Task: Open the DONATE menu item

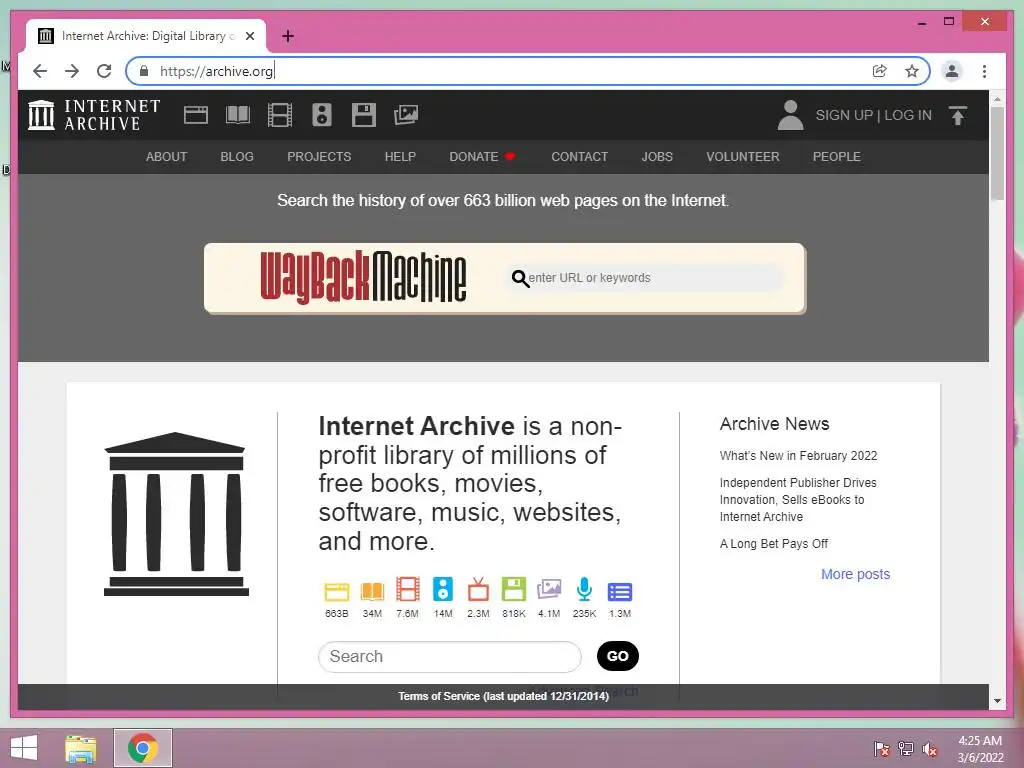Action: (x=482, y=157)
